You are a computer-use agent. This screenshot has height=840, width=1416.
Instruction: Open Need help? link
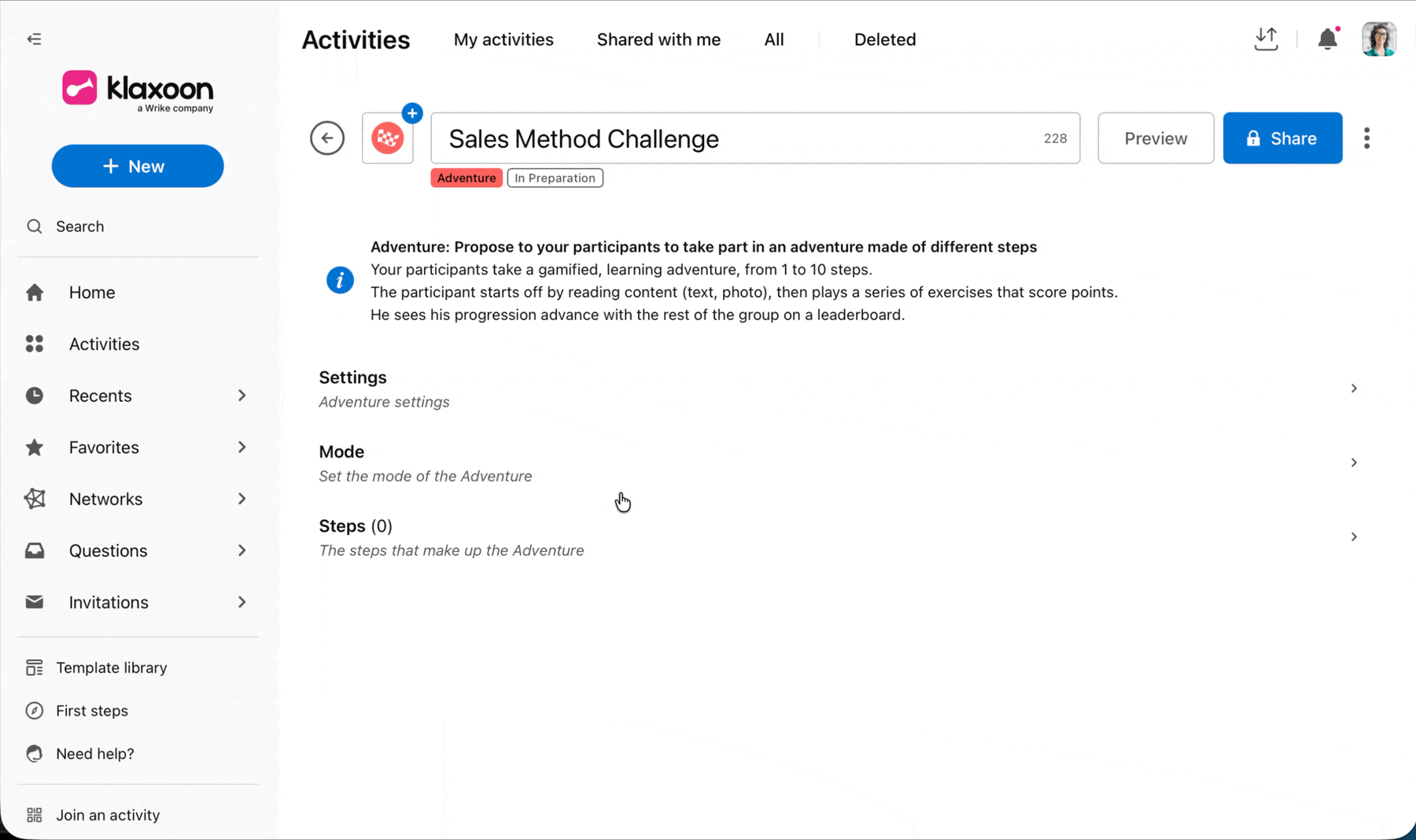pos(95,753)
